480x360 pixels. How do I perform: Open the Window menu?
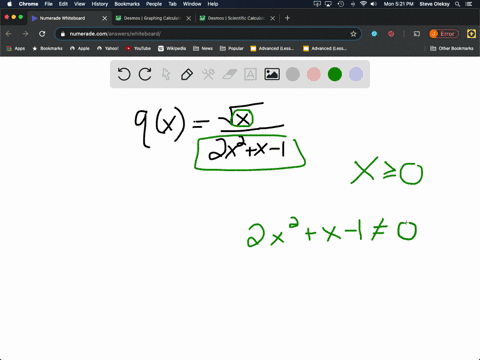coord(192,4)
